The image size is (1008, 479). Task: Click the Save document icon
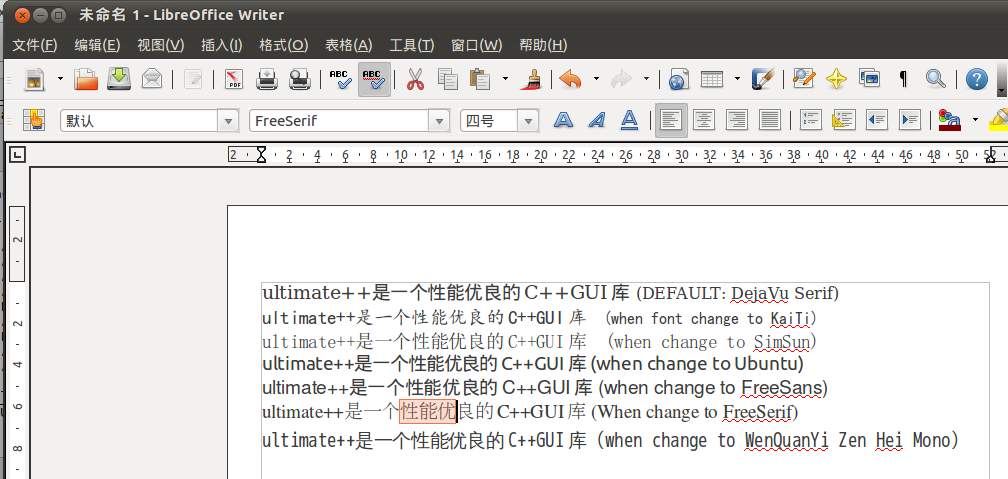click(120, 79)
